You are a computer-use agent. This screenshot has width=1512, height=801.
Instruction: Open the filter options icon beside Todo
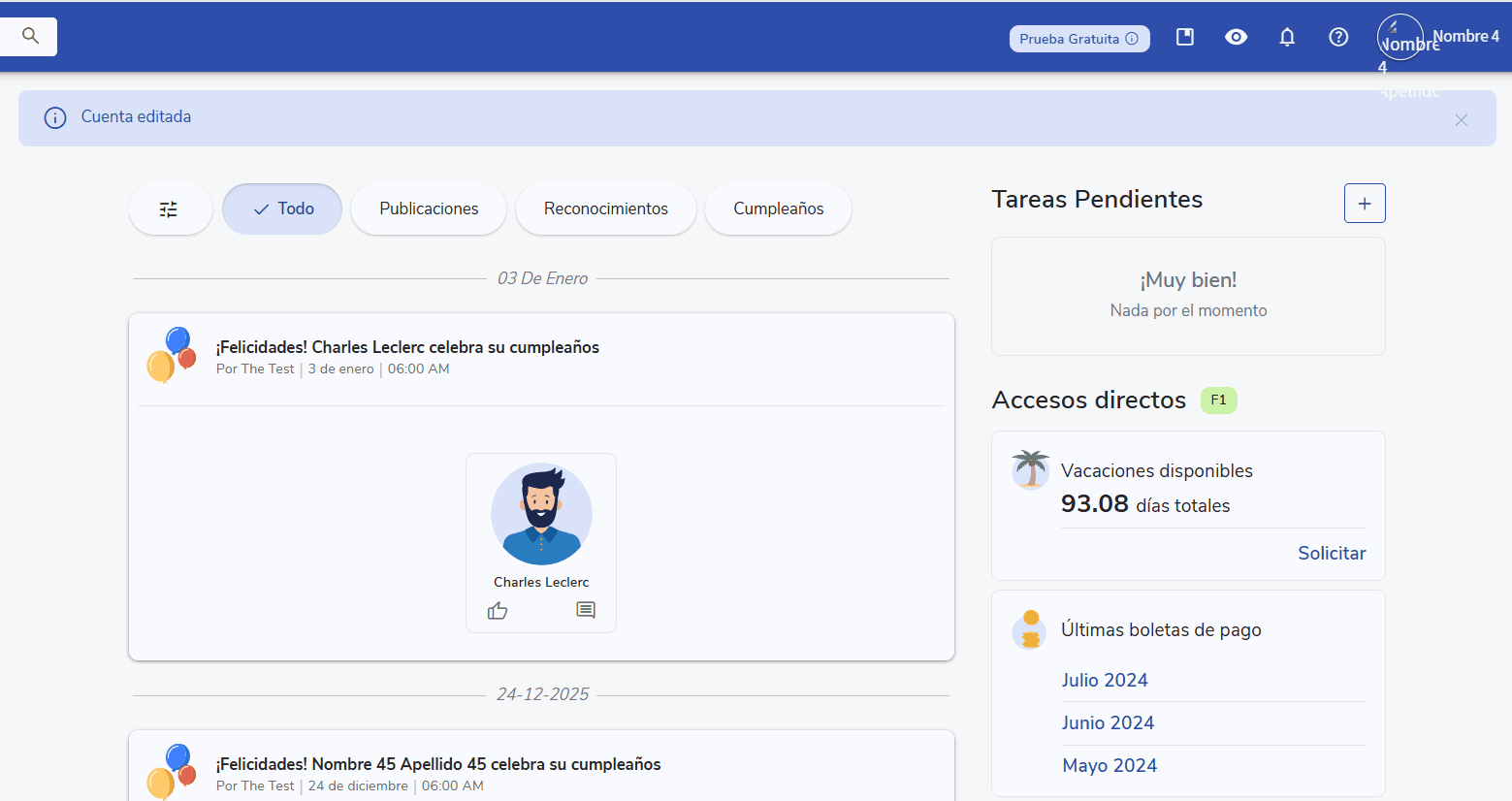[x=170, y=208]
